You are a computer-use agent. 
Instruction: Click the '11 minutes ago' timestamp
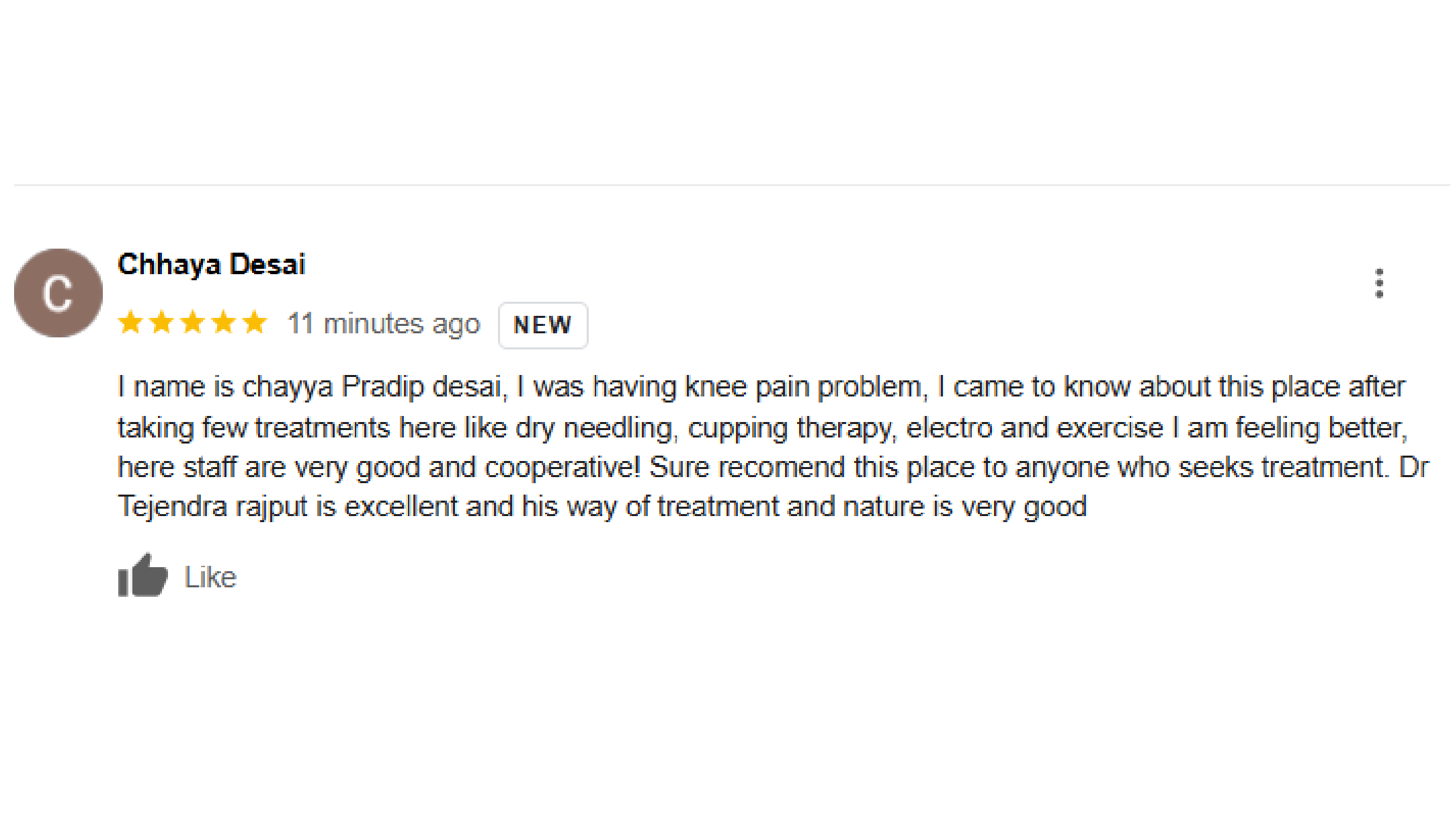383,323
